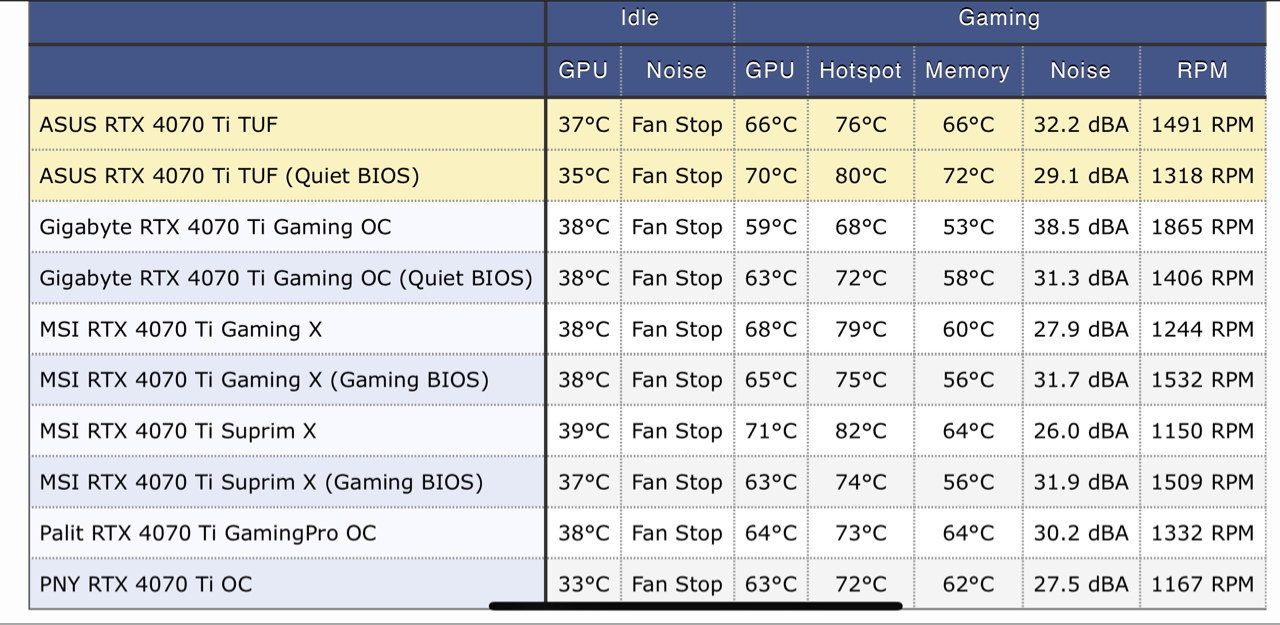Click the horizontal scrollbar at the bottom
Screen dimensions: 1280x625
click(695, 606)
